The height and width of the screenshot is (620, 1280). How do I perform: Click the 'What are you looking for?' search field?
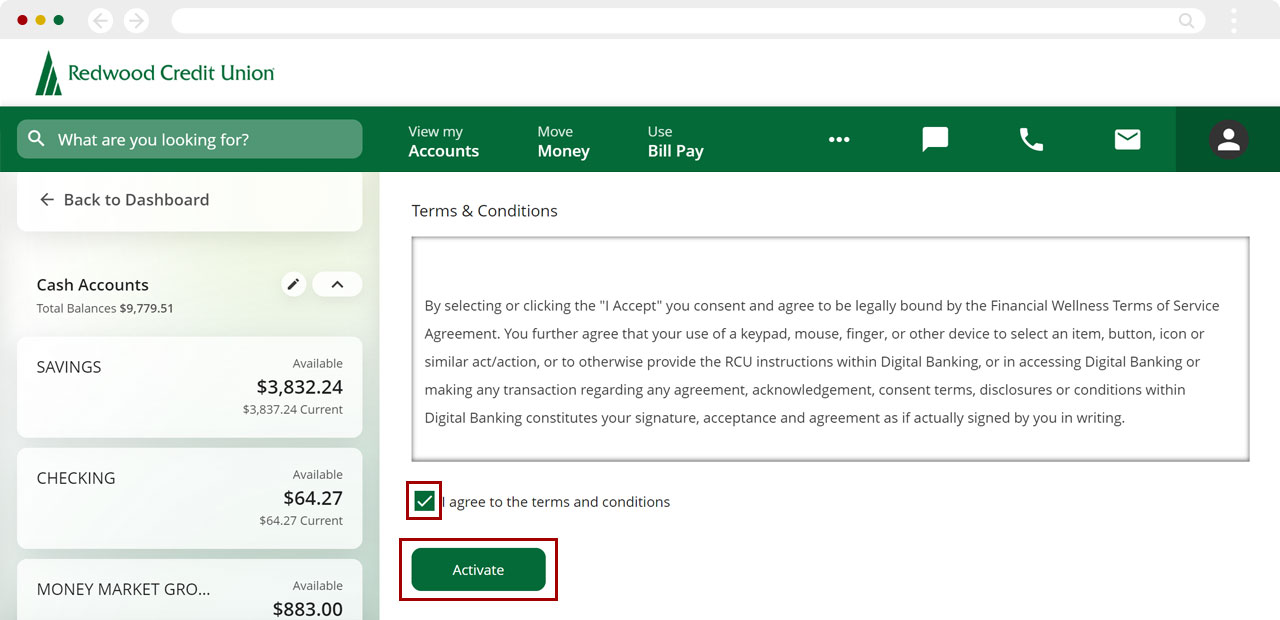tap(200, 140)
